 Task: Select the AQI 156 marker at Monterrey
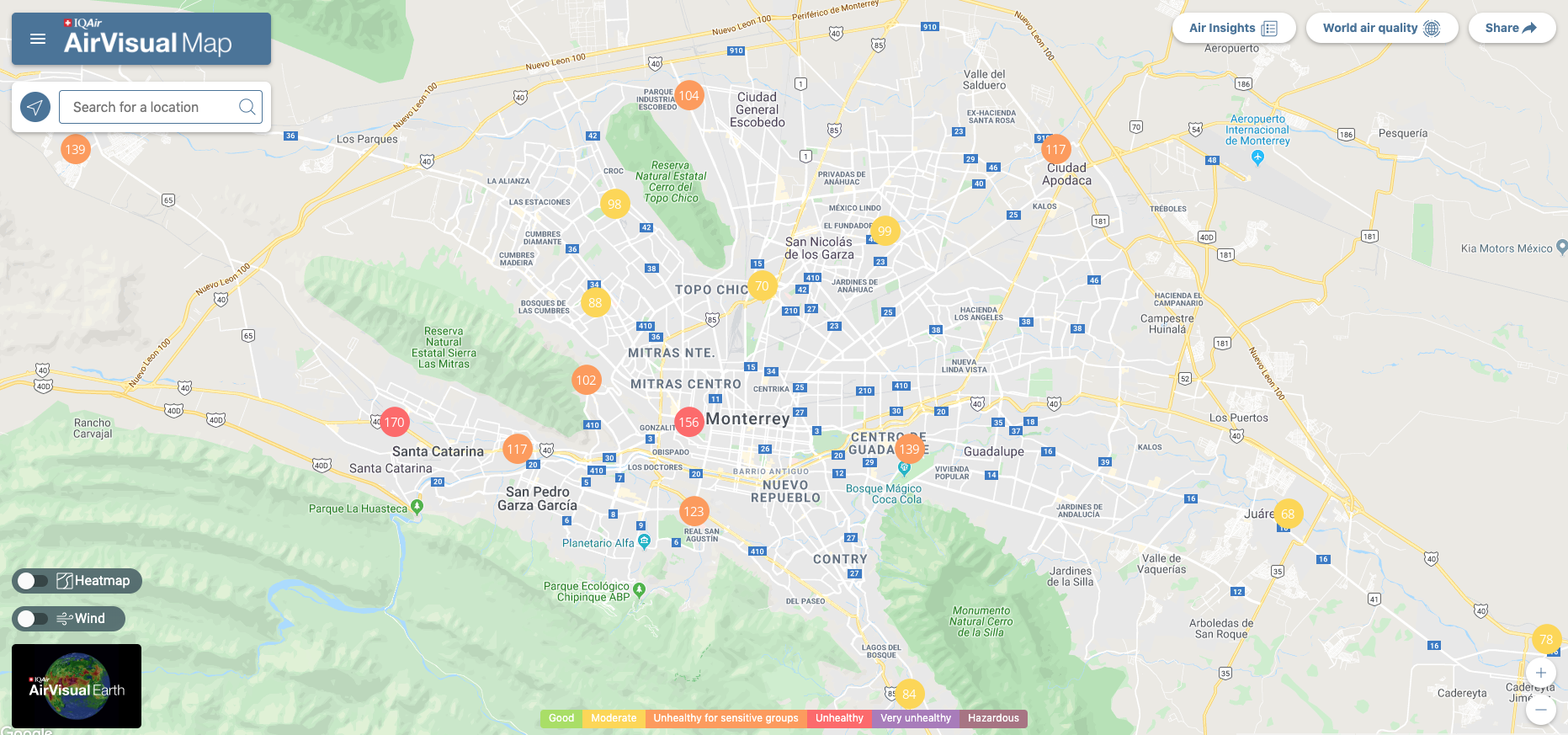tap(689, 423)
